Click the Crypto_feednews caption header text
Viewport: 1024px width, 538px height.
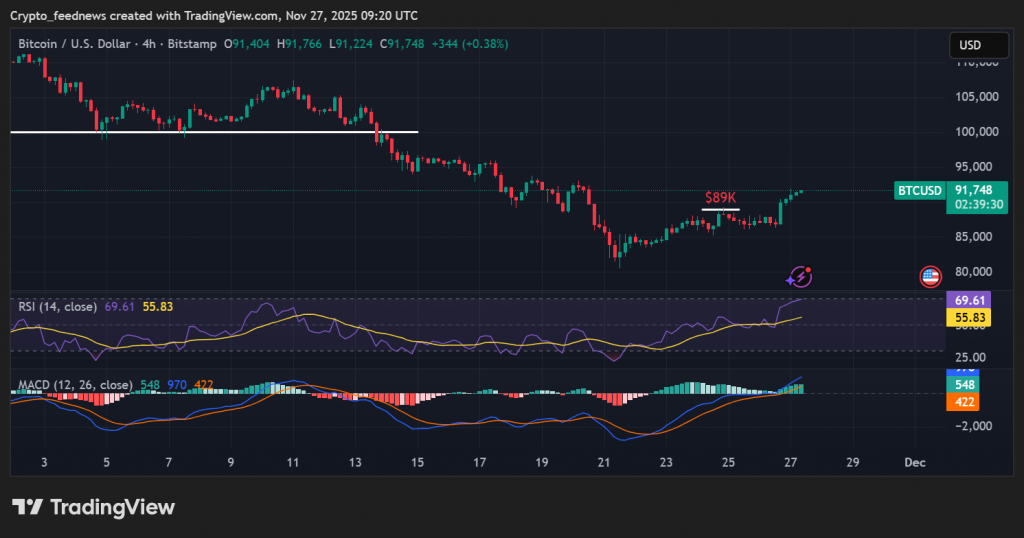point(214,15)
